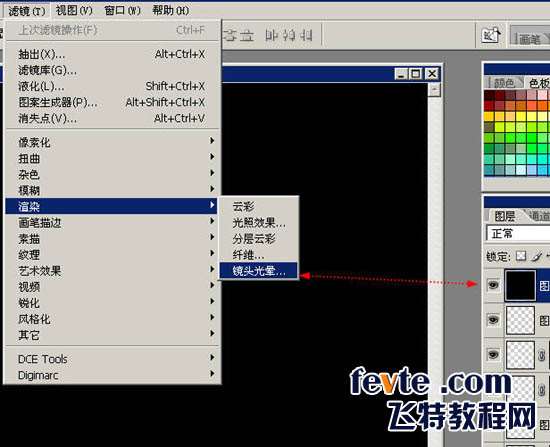Expand 杂色 submenu arrow

[212, 173]
